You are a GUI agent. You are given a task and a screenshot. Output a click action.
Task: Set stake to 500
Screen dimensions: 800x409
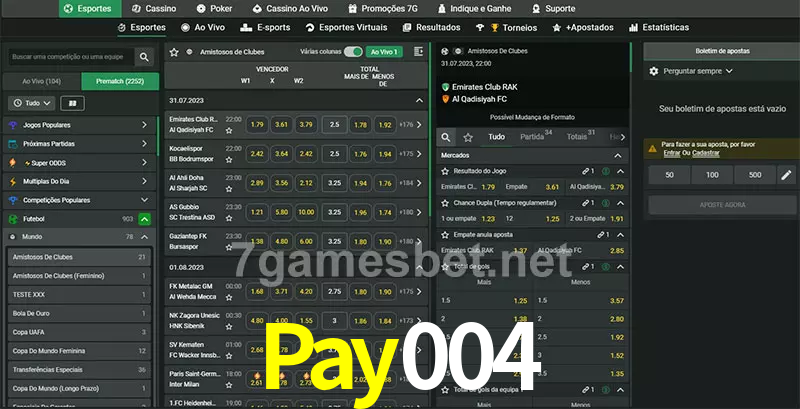[x=755, y=175]
